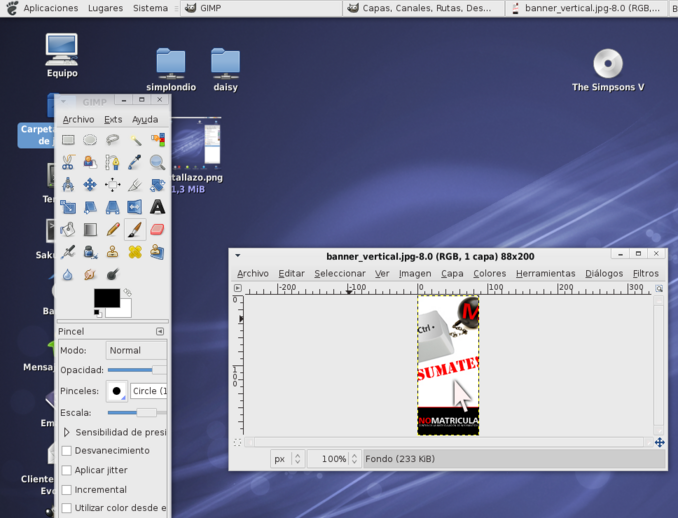Open the Archivo menu in image window
This screenshot has width=678, height=518.
(253, 273)
